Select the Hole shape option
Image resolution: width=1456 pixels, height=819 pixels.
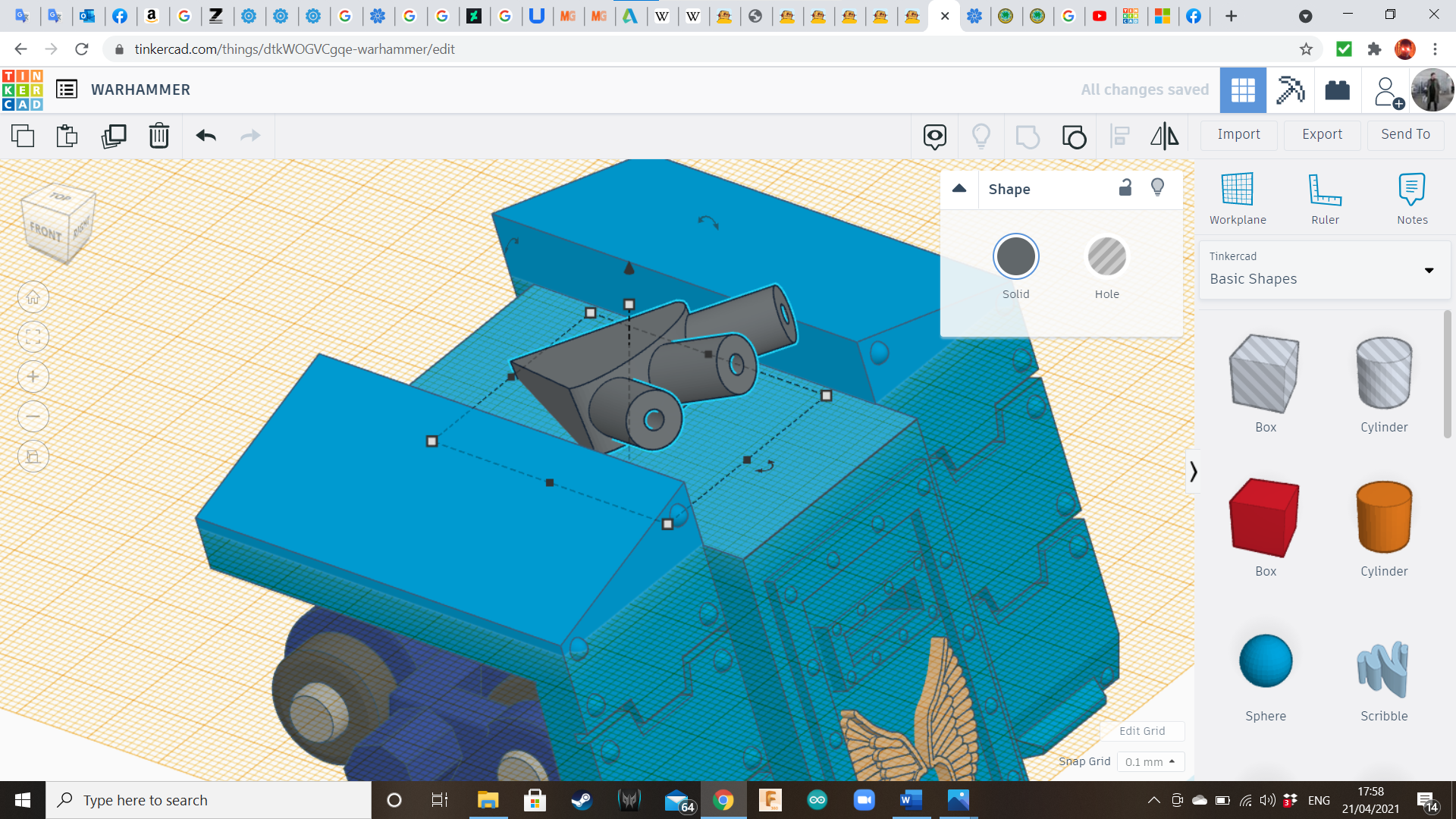click(x=1106, y=258)
